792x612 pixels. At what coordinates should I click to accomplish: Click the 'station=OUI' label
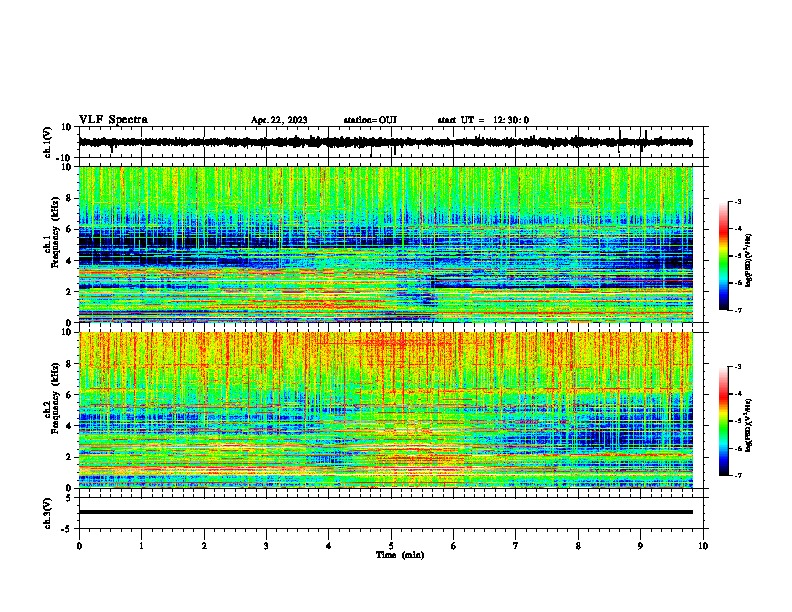(x=370, y=120)
